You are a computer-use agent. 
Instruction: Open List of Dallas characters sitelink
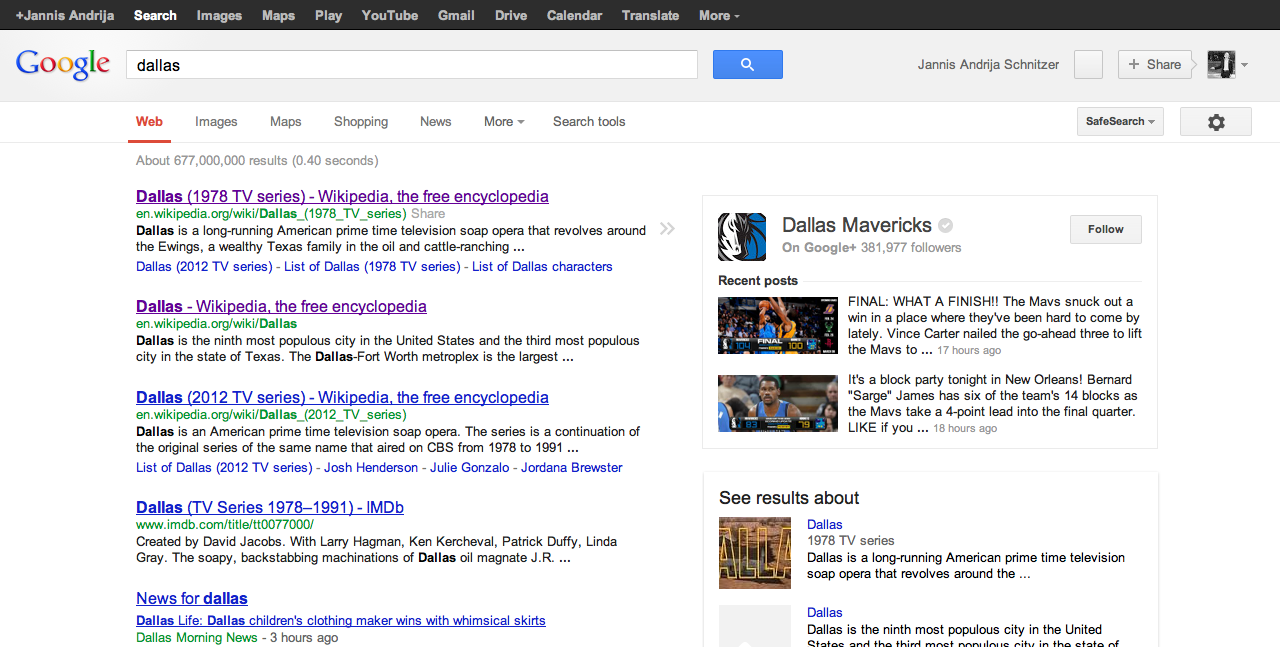click(x=542, y=266)
